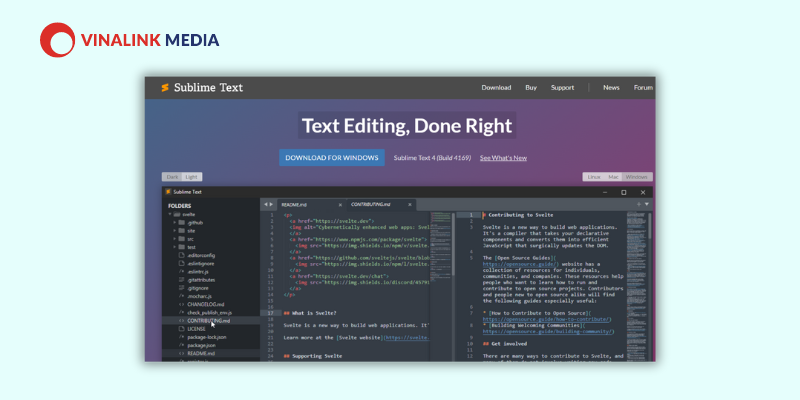Click the how-to-contribute URL link

click(x=547, y=319)
